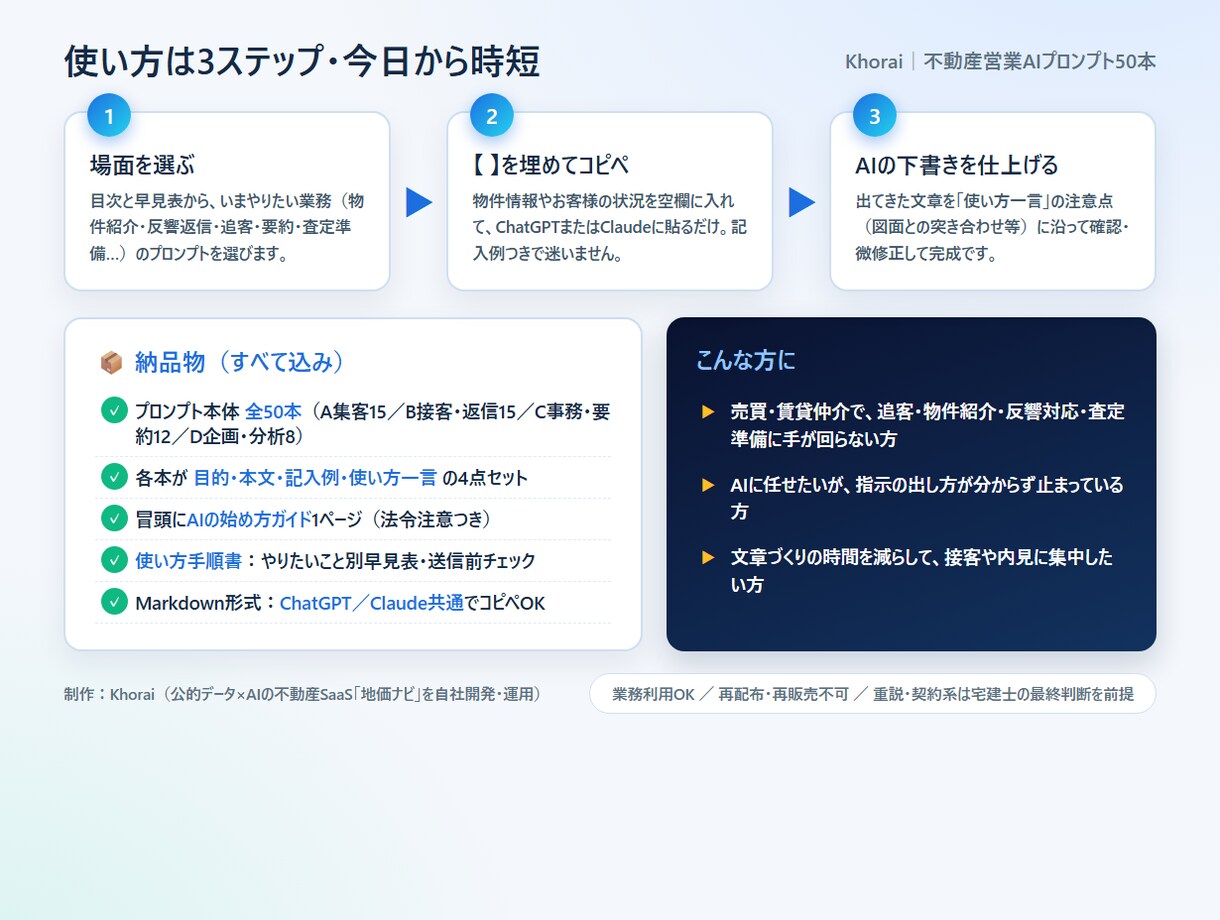Click the やりたいこと別早見表・送信前チェック text

pos(398,561)
